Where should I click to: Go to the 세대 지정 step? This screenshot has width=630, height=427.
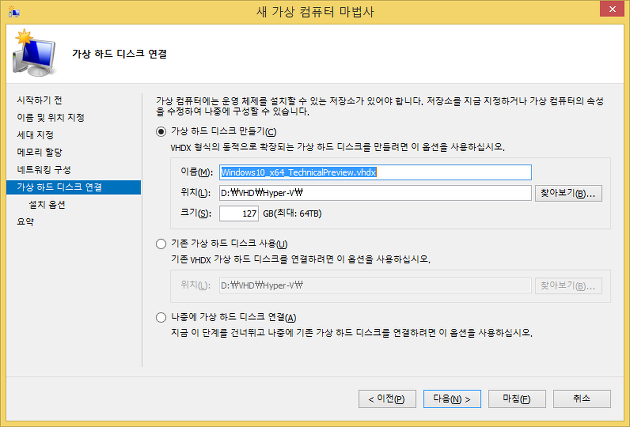coord(35,135)
